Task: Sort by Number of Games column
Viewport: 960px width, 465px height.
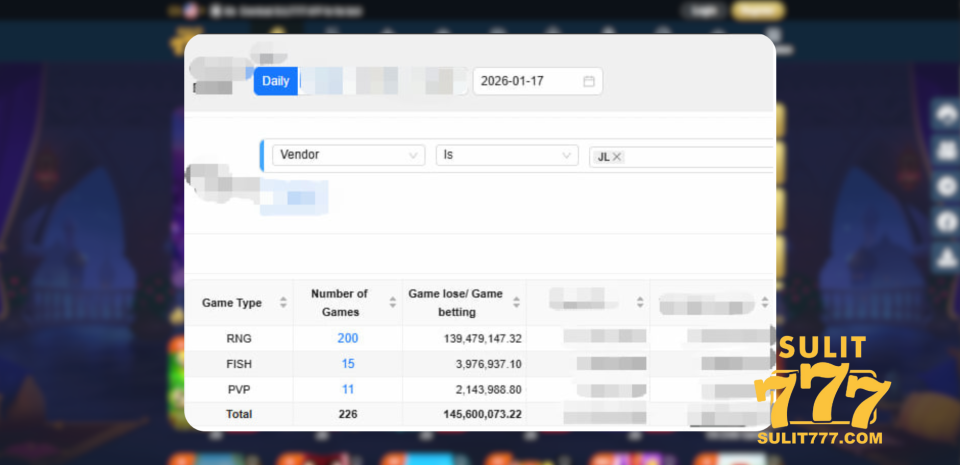Action: [x=392, y=302]
